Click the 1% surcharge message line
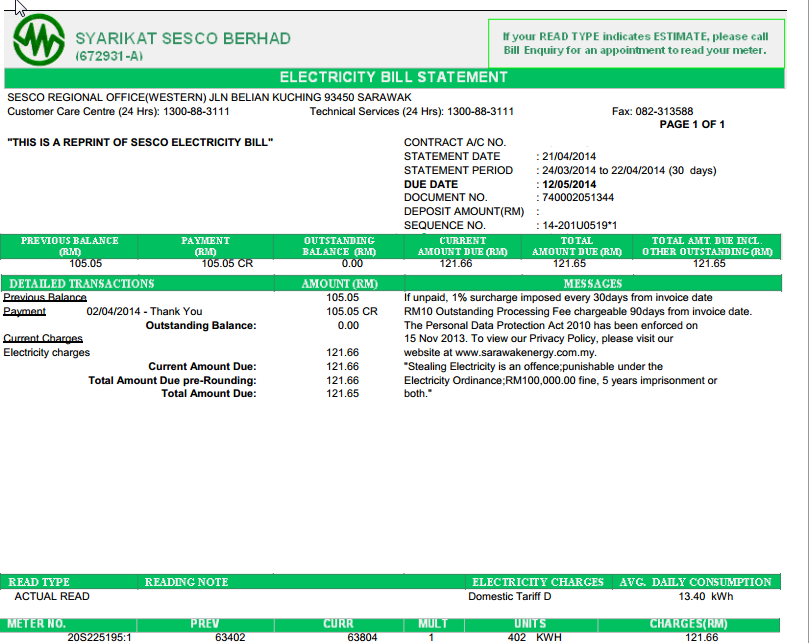 558,298
